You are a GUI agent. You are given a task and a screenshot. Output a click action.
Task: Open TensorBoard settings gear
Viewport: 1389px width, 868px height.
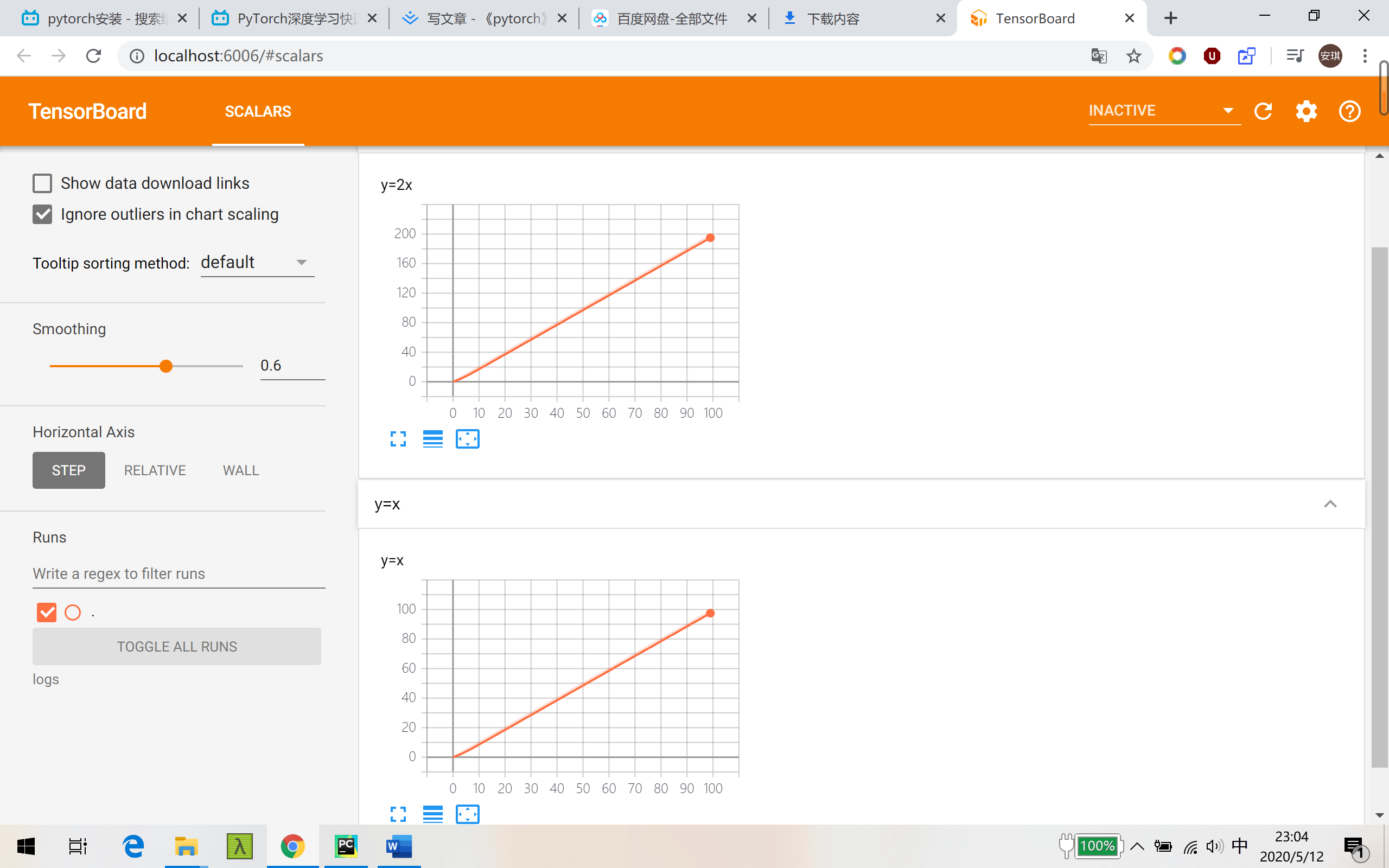1306,111
